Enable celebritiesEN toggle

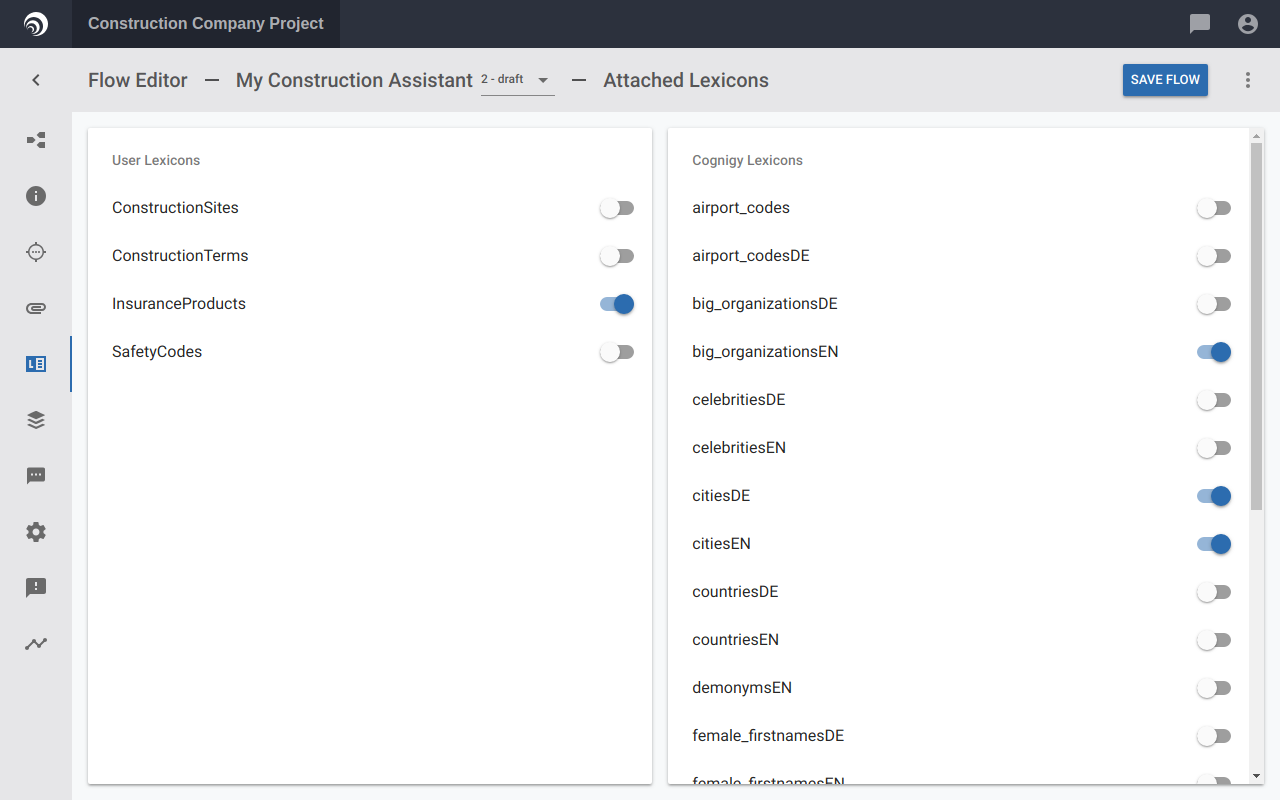point(1214,448)
